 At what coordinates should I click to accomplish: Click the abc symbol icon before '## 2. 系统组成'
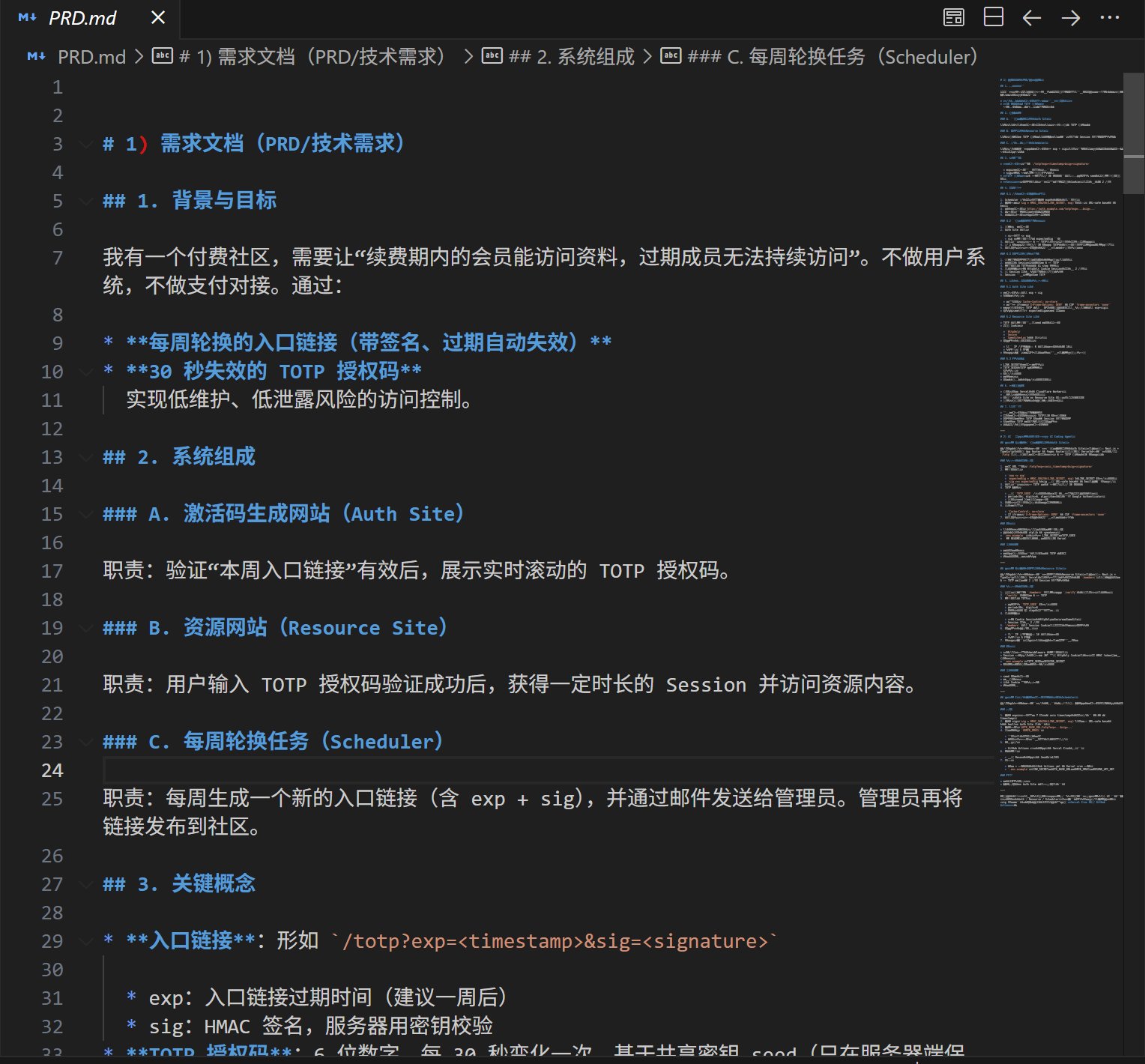[492, 56]
